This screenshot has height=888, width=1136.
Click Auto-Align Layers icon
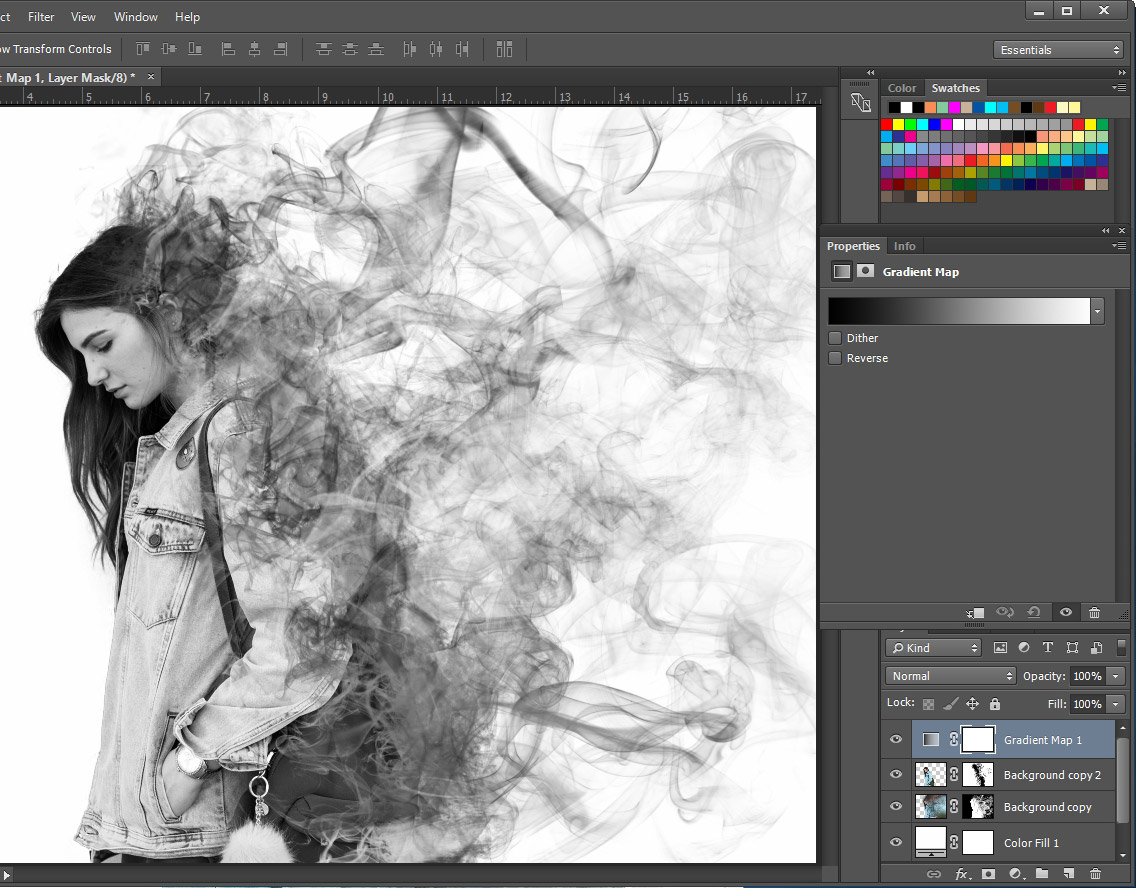(504, 49)
